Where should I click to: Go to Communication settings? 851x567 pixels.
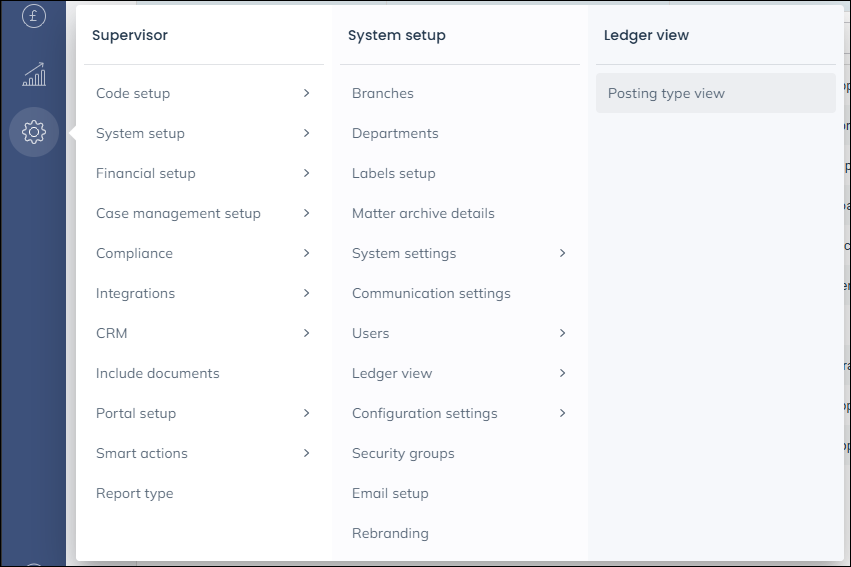click(431, 293)
